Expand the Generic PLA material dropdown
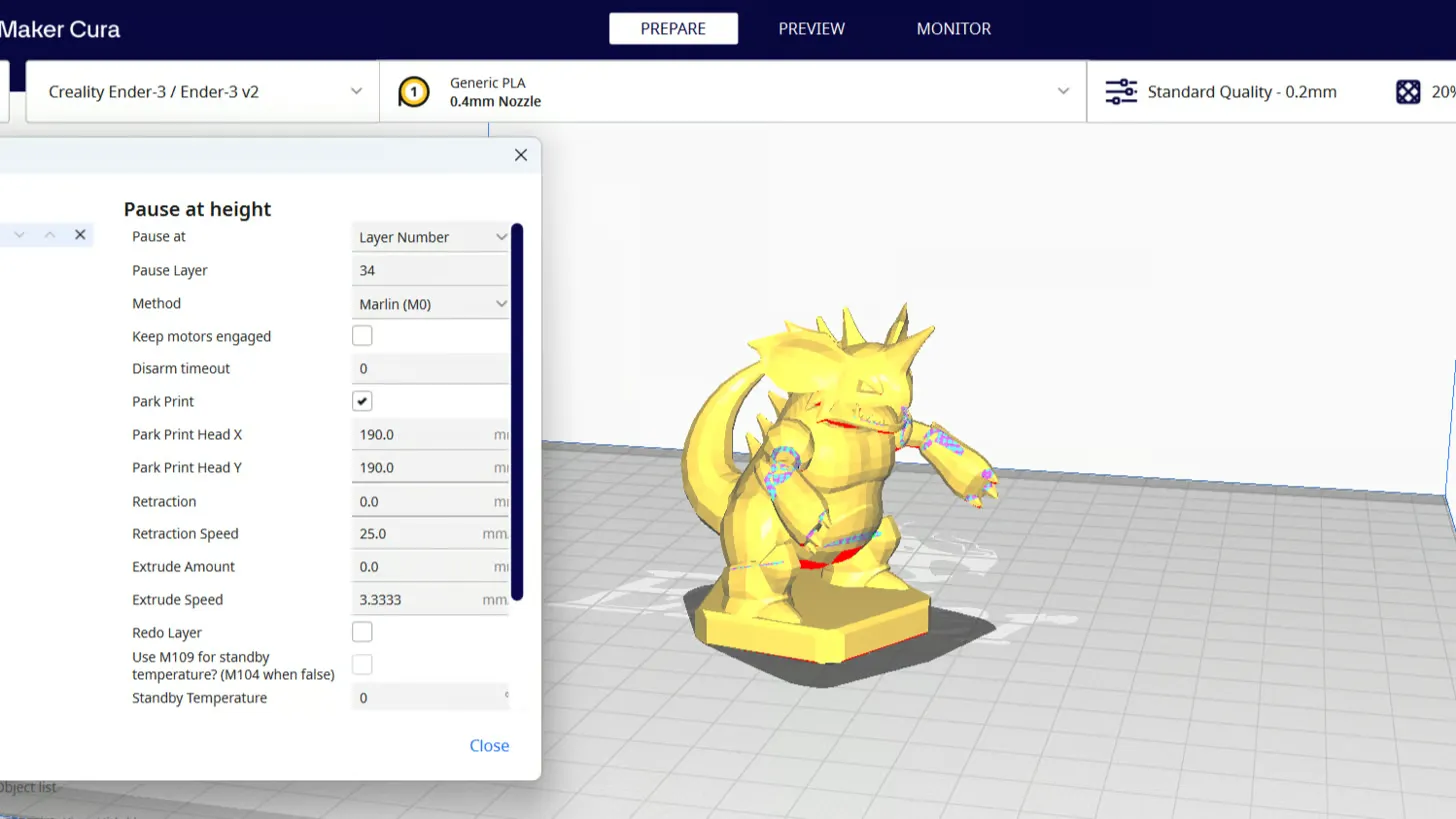 tap(1063, 91)
